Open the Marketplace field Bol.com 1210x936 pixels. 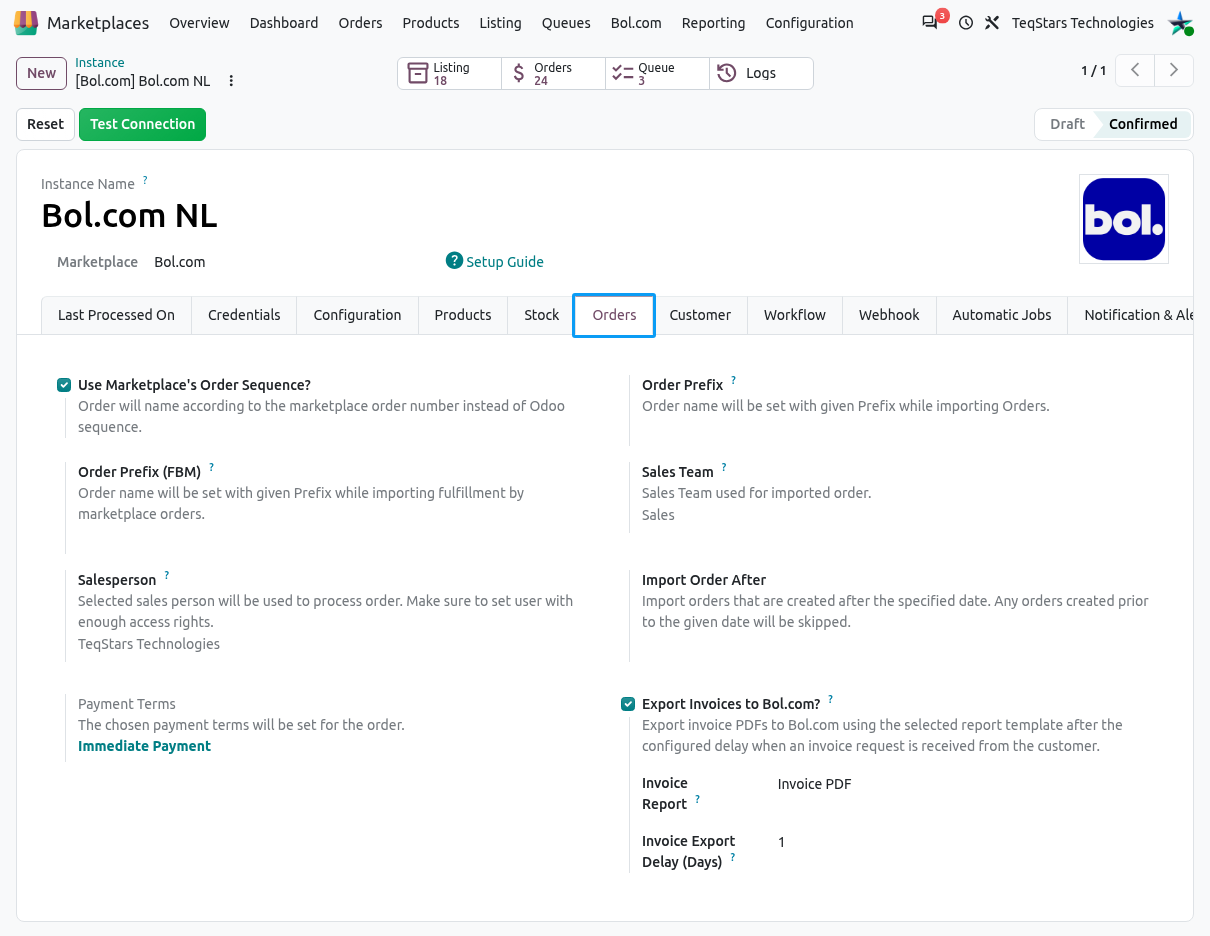click(180, 262)
